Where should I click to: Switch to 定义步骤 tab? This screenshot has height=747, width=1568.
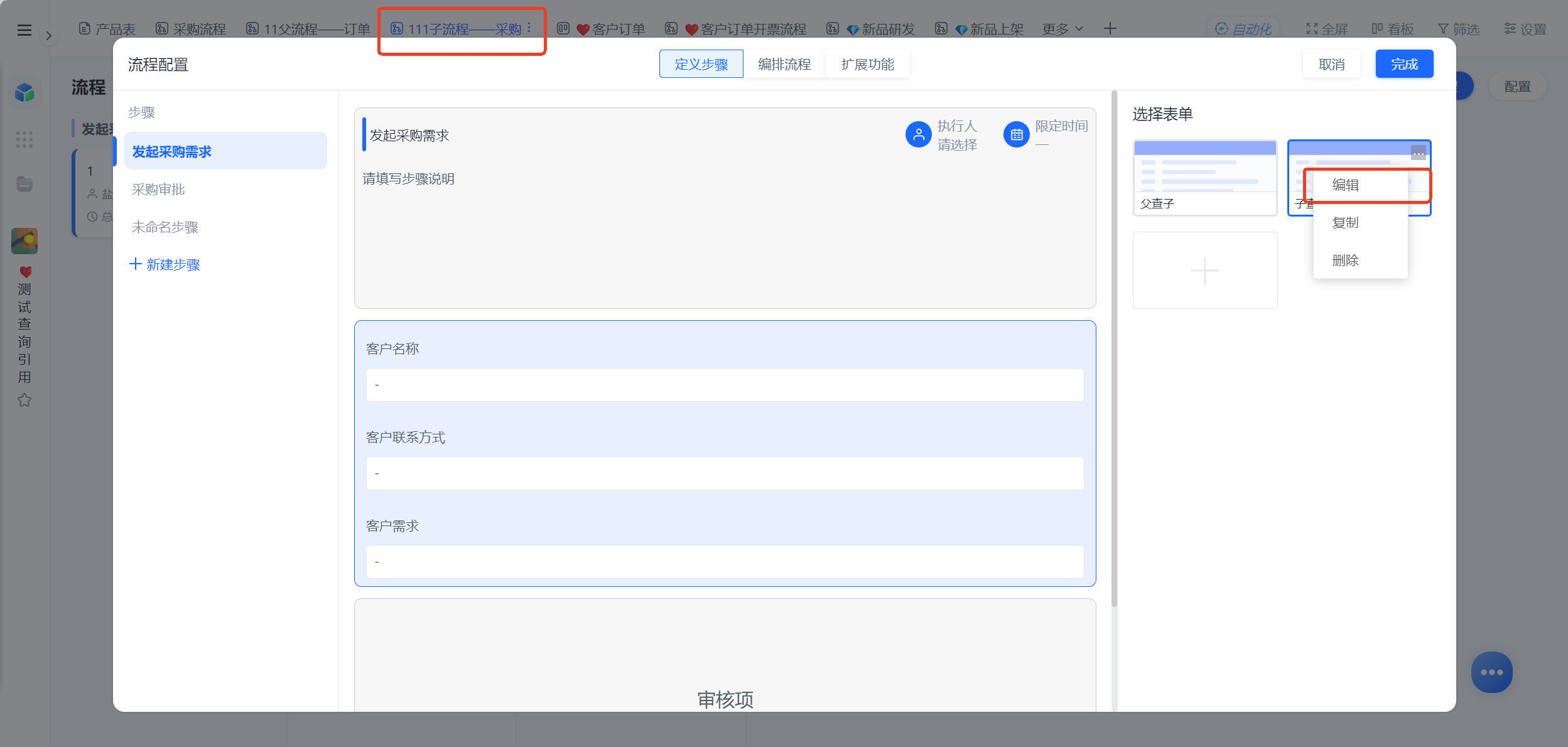(x=701, y=64)
